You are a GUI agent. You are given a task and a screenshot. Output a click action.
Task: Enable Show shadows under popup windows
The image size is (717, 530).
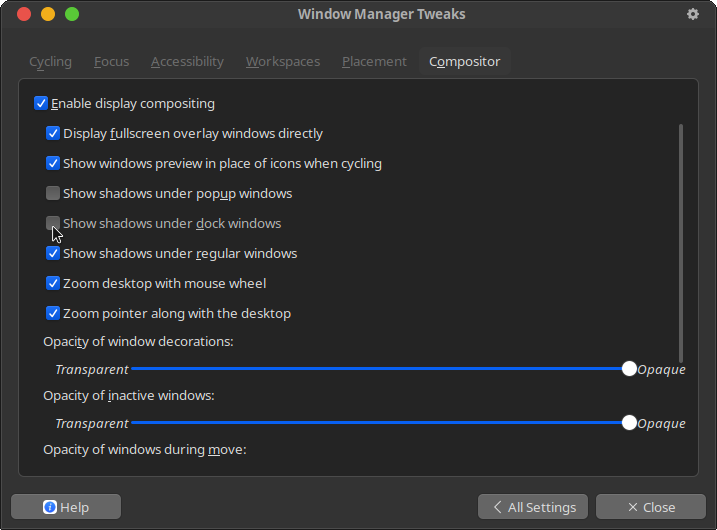tap(53, 193)
